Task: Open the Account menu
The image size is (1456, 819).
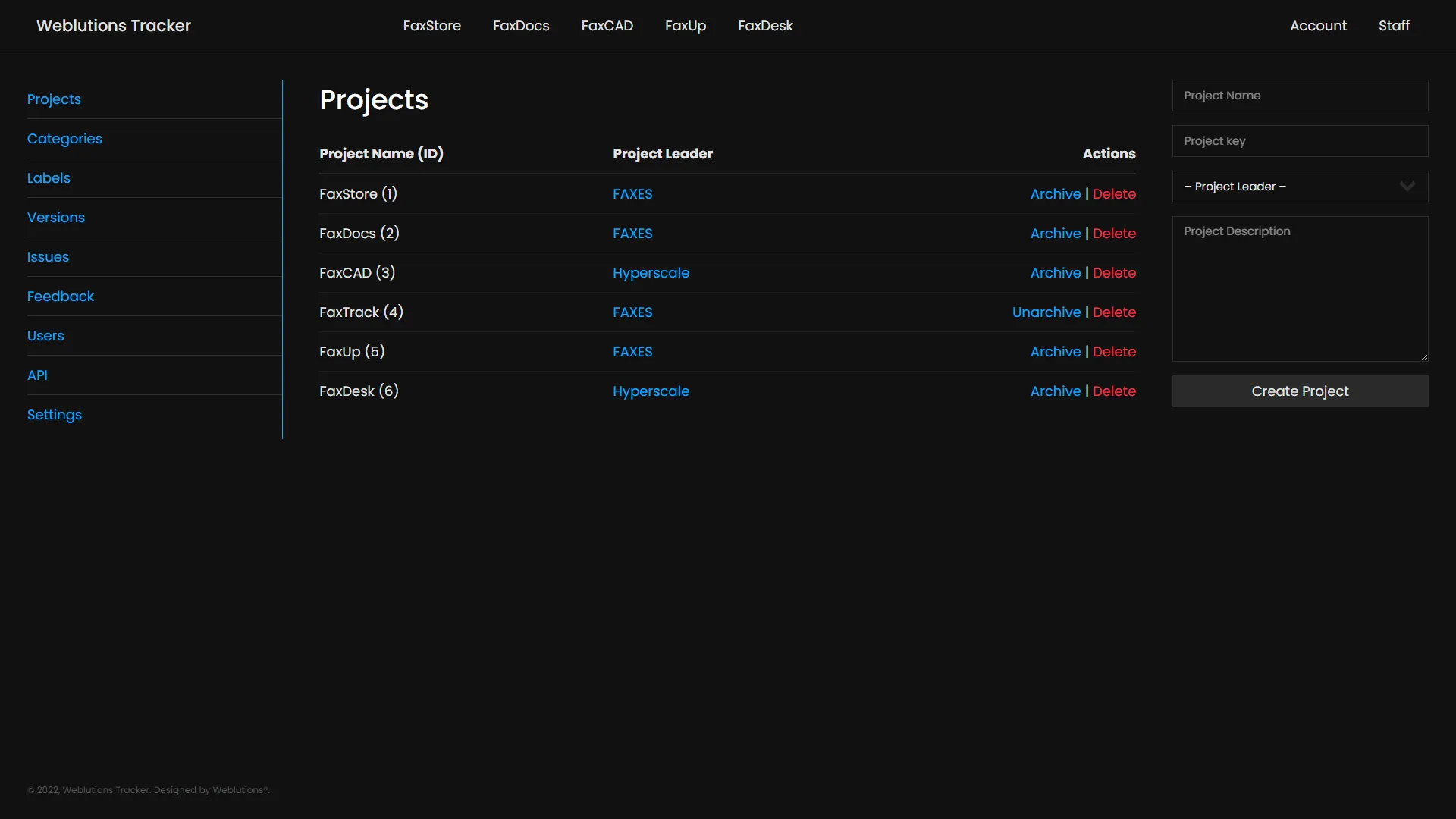Action: pos(1318,25)
